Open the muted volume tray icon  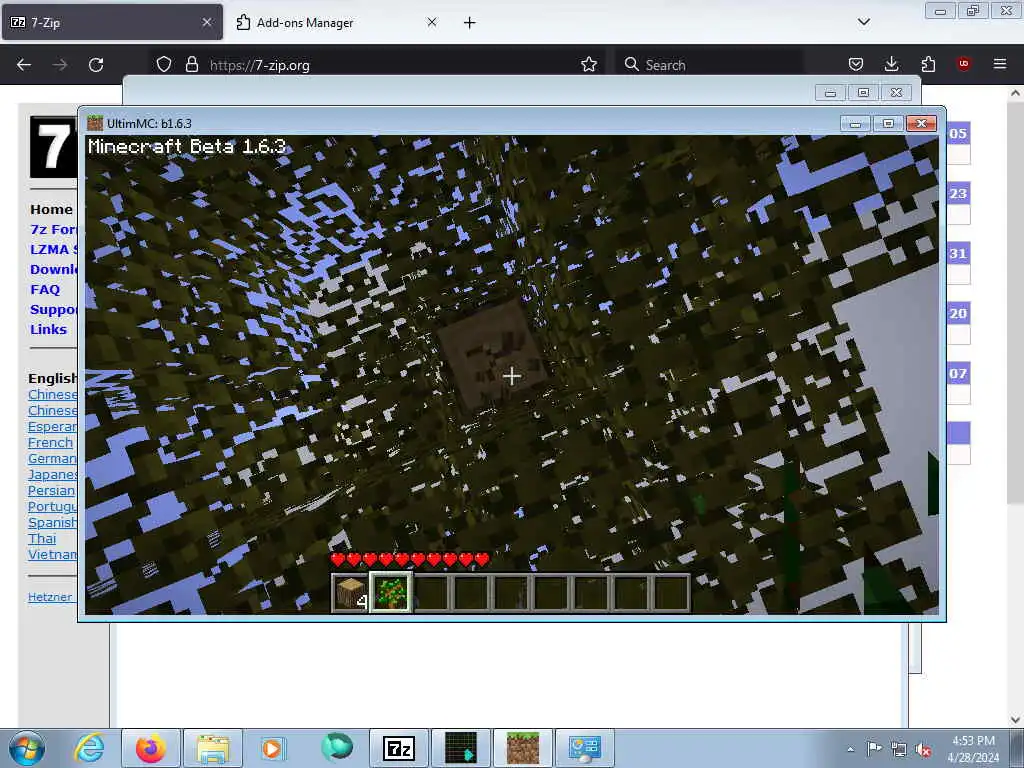point(923,750)
